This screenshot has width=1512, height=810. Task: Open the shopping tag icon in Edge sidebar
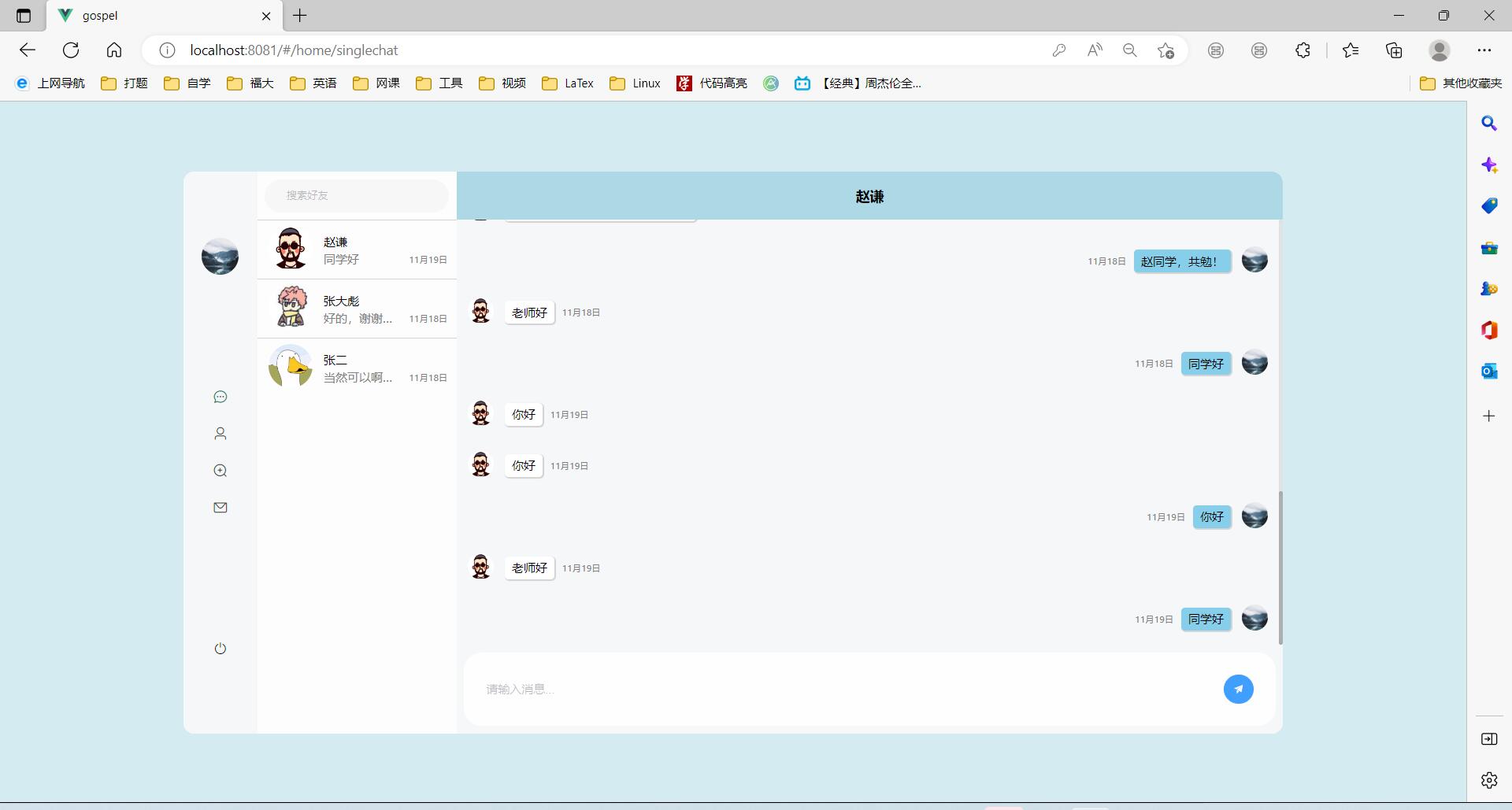coord(1489,206)
